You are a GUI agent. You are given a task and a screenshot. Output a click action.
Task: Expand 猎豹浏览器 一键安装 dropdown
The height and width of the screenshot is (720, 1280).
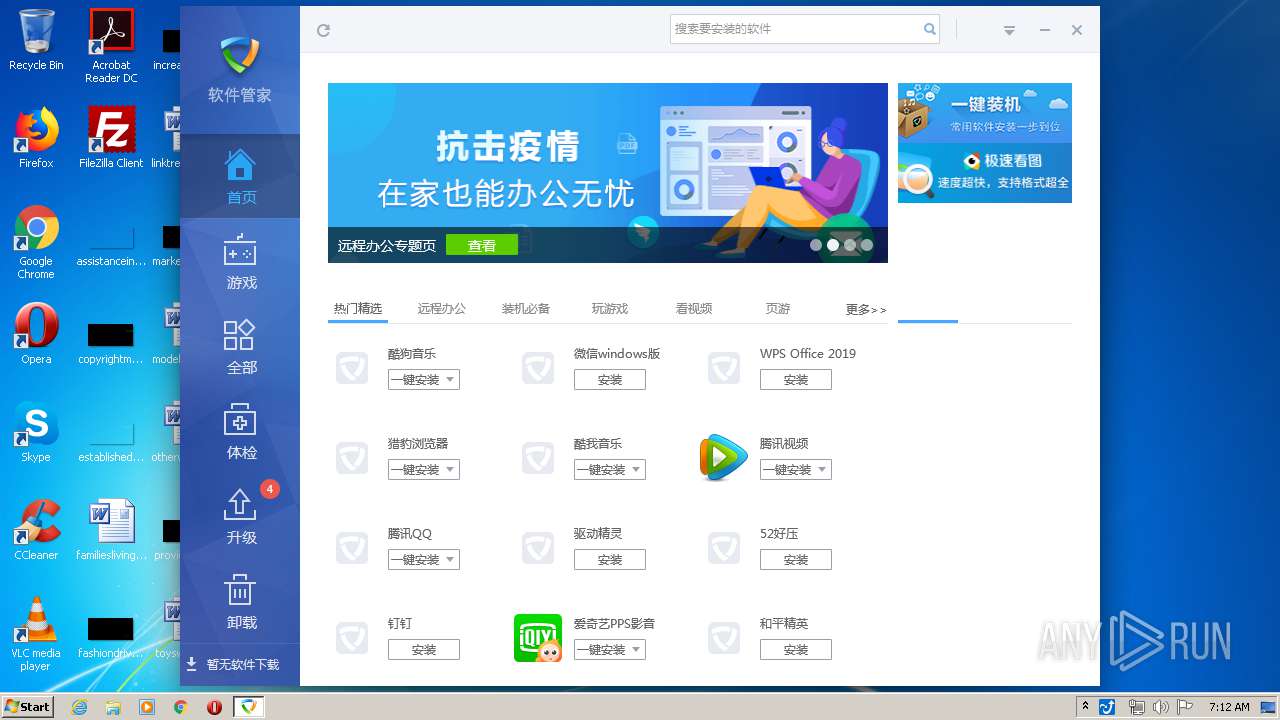click(x=451, y=470)
